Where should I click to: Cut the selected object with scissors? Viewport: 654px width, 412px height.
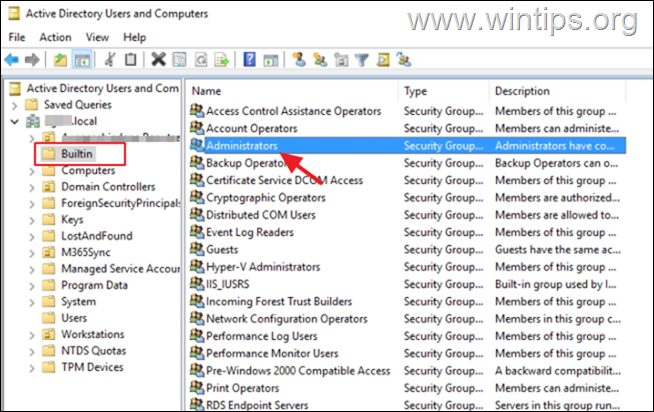click(110, 60)
